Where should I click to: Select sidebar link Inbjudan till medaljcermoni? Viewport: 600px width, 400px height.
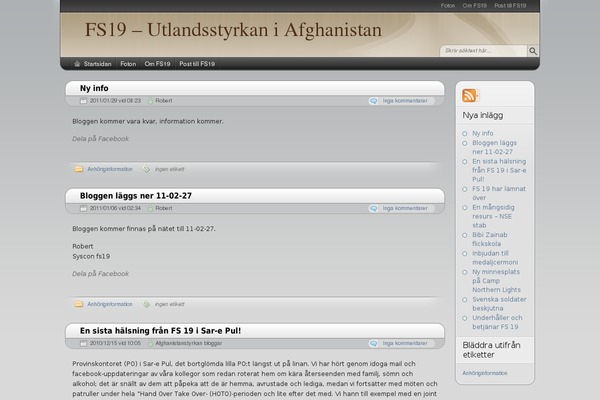coord(495,258)
